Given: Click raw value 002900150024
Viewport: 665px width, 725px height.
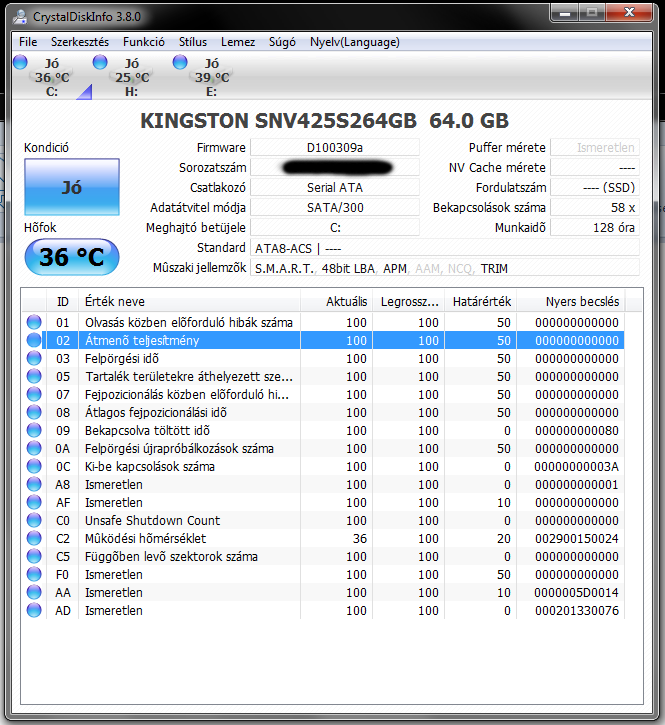Looking at the screenshot, I should 577,539.
